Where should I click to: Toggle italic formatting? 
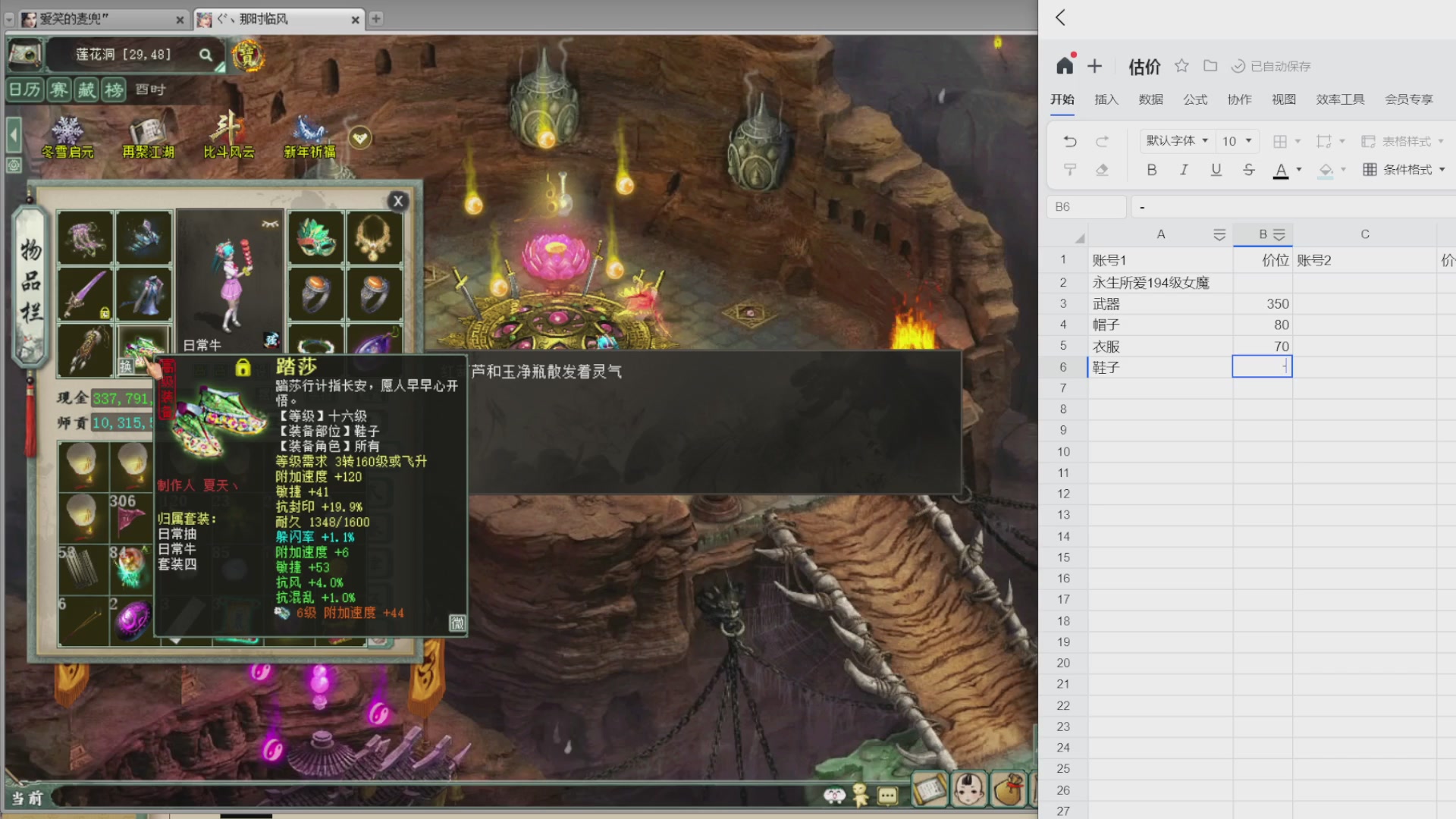[x=1184, y=170]
